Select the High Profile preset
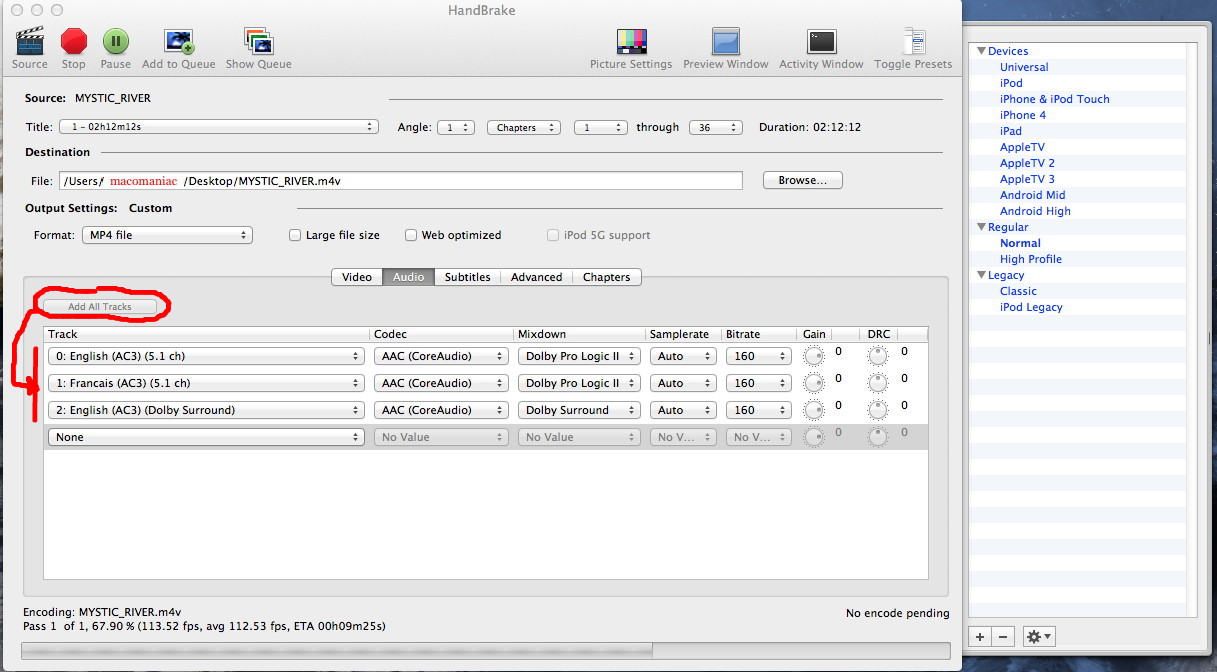Viewport: 1217px width, 672px height. pyautogui.click(x=1031, y=259)
